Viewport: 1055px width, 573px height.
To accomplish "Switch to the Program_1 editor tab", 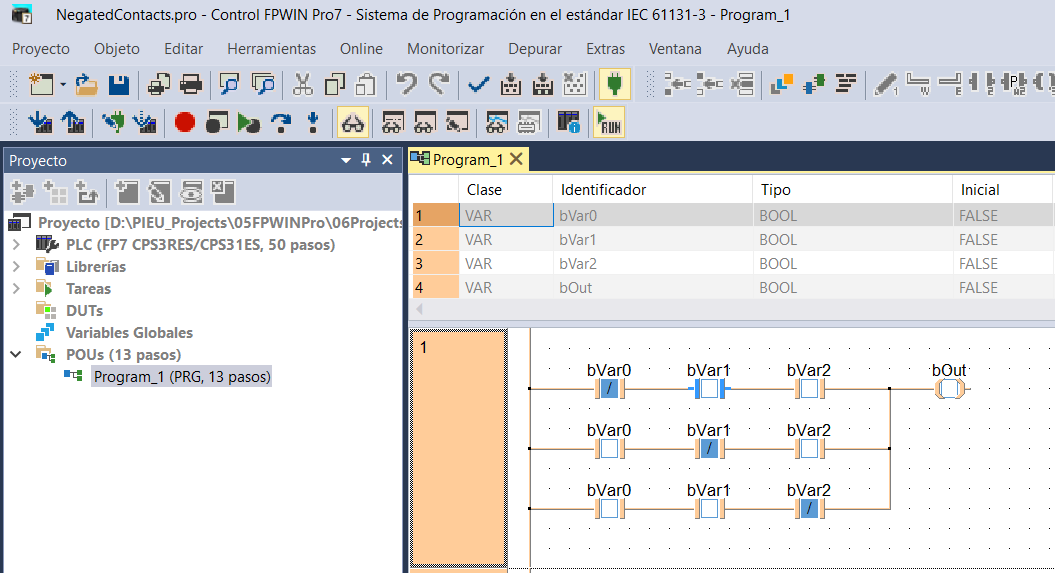I will pyautogui.click(x=467, y=159).
